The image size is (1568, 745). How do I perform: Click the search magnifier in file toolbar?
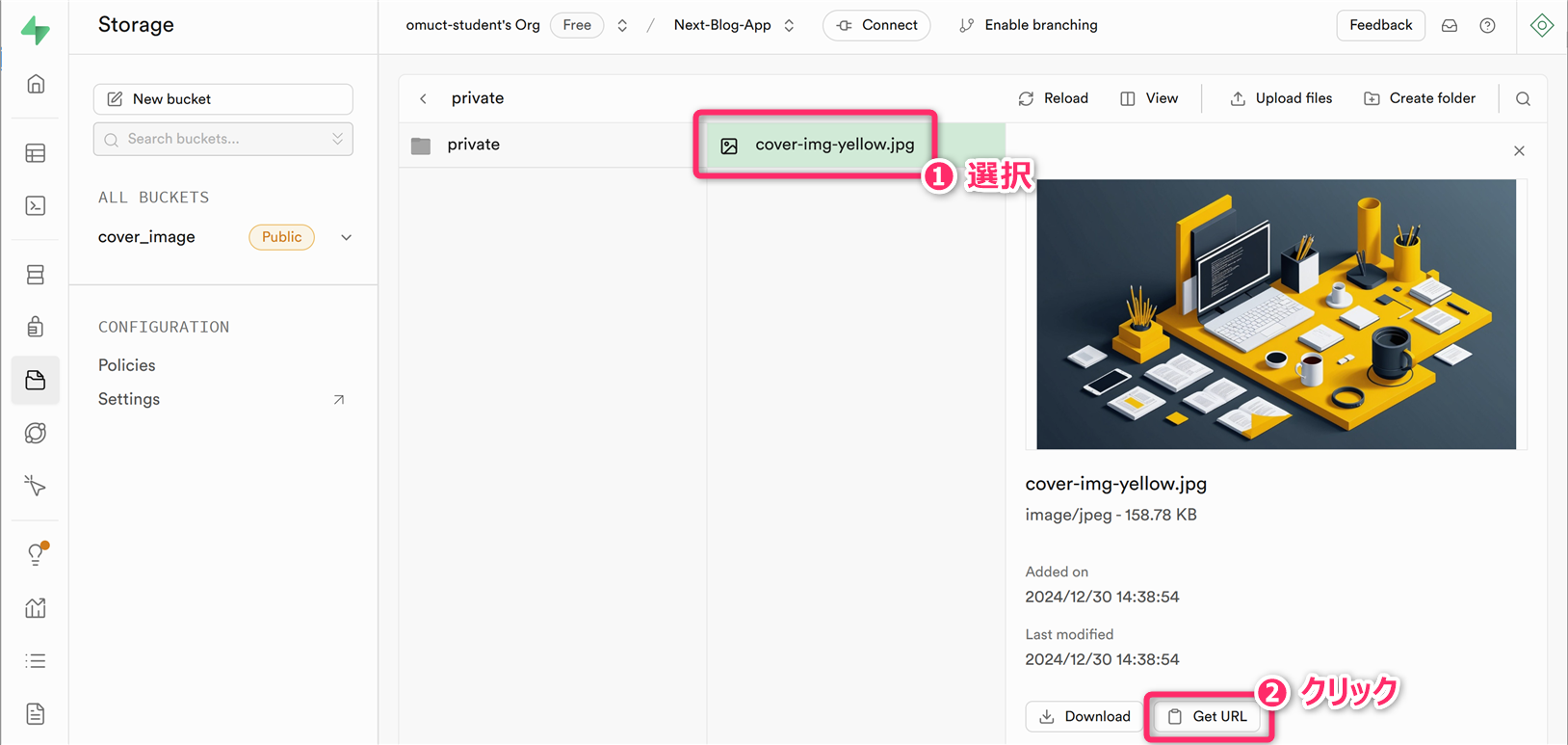tap(1523, 98)
